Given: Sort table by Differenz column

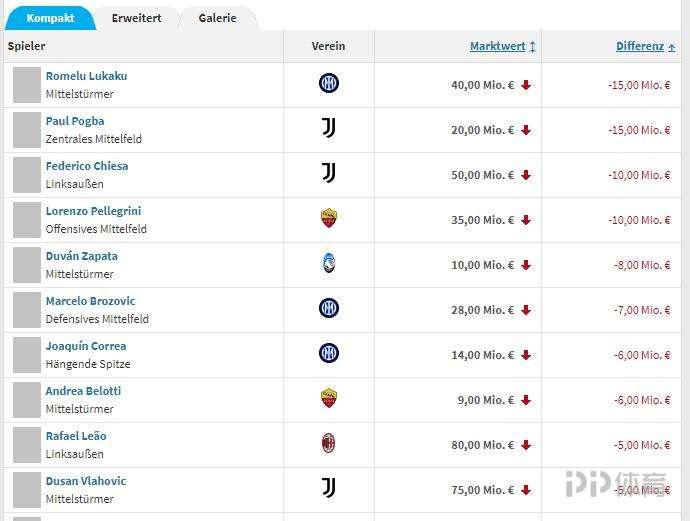Looking at the screenshot, I should click(640, 46).
